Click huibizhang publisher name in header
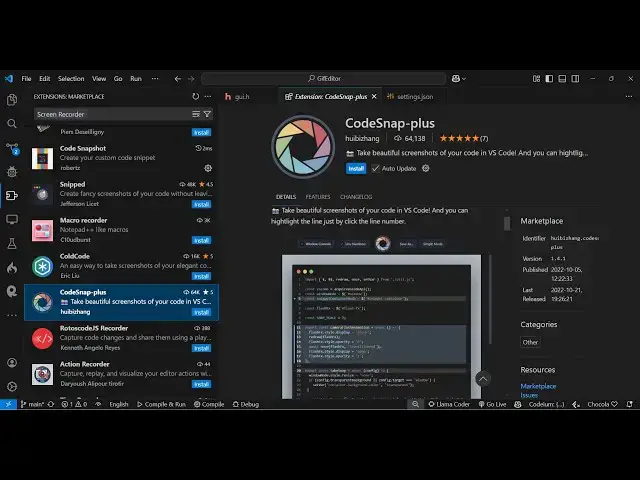The image size is (640, 480). pos(362,138)
